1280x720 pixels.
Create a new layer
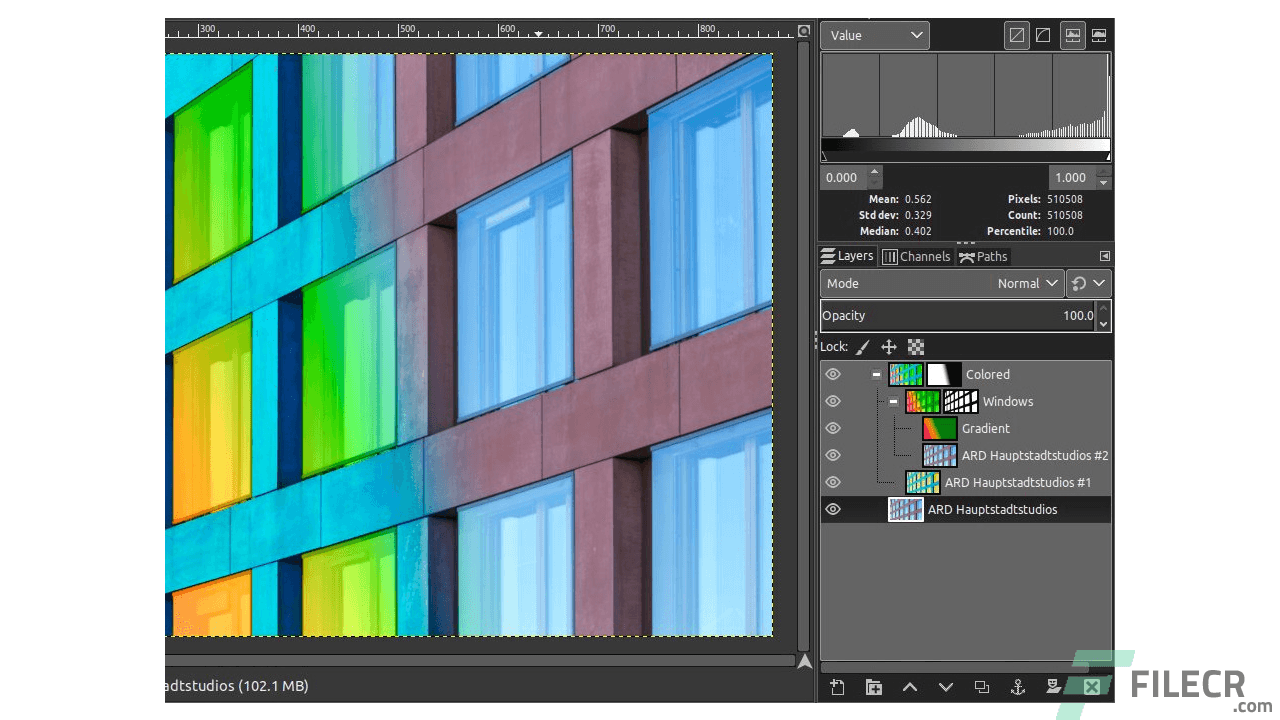[x=837, y=687]
